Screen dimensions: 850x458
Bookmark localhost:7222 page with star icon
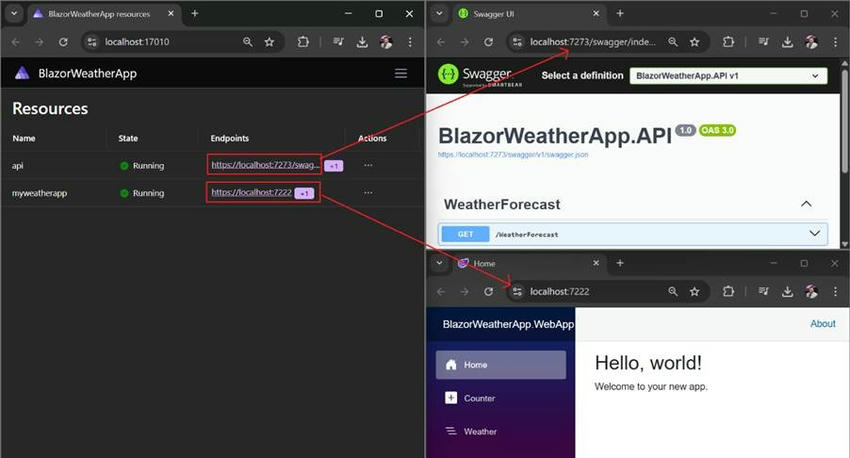click(694, 292)
